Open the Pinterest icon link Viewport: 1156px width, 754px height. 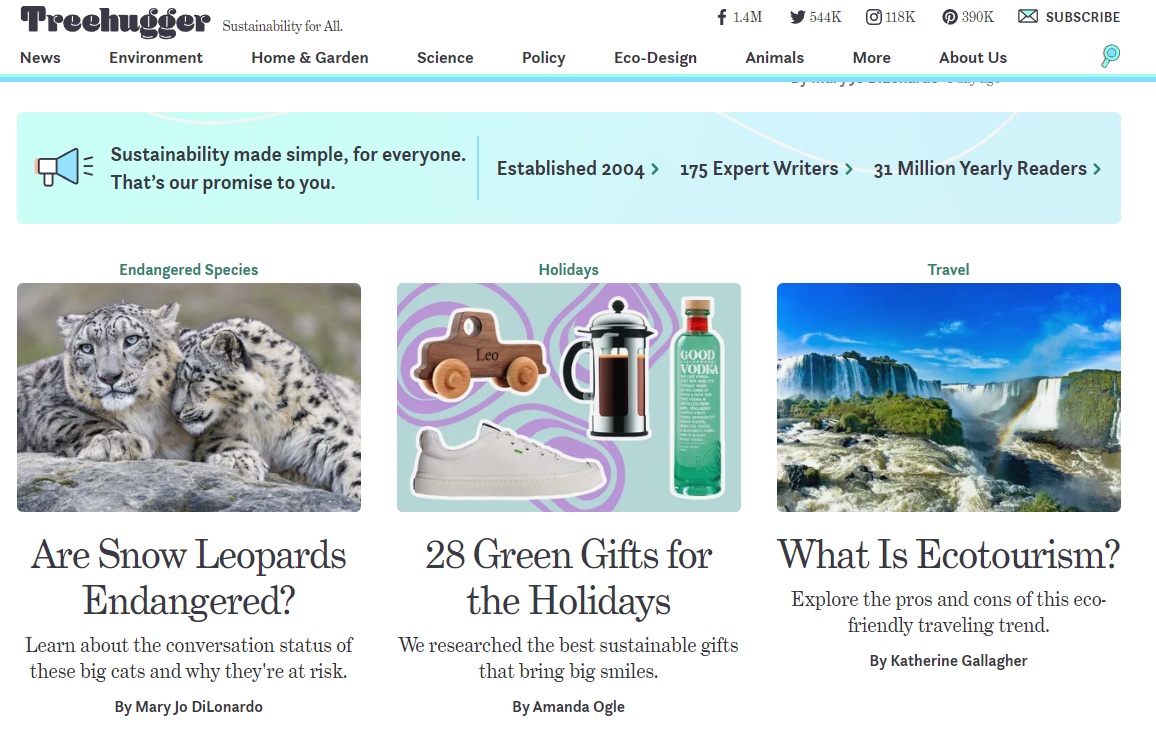coord(950,17)
